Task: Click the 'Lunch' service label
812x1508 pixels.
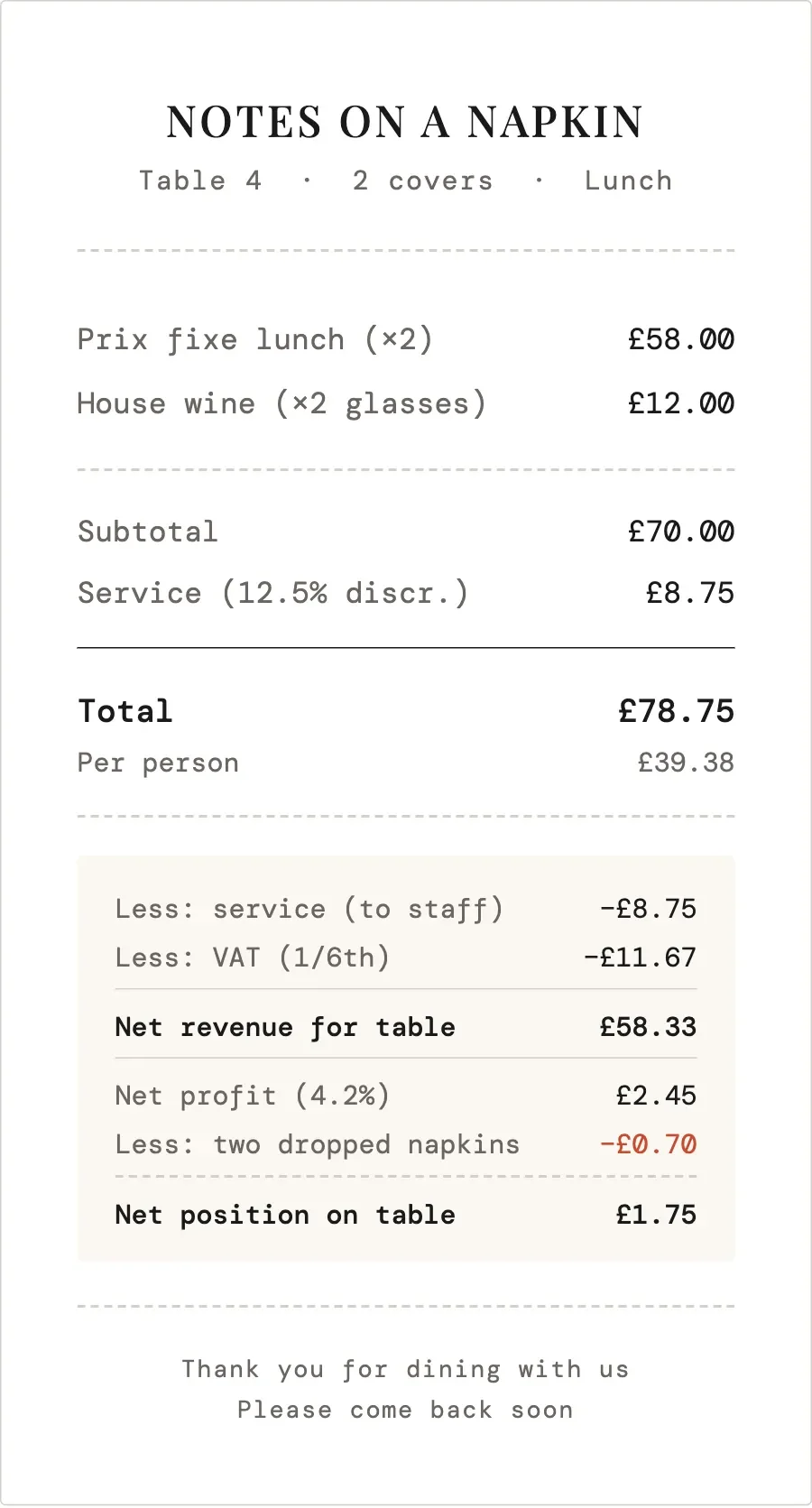Action: click(628, 180)
